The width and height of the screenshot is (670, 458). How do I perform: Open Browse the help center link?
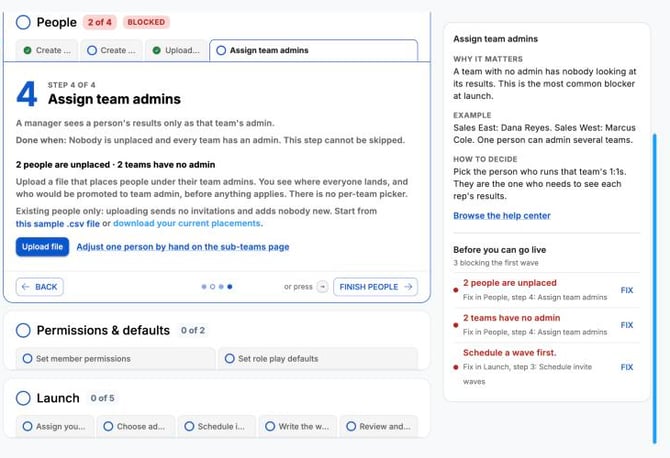point(502,216)
